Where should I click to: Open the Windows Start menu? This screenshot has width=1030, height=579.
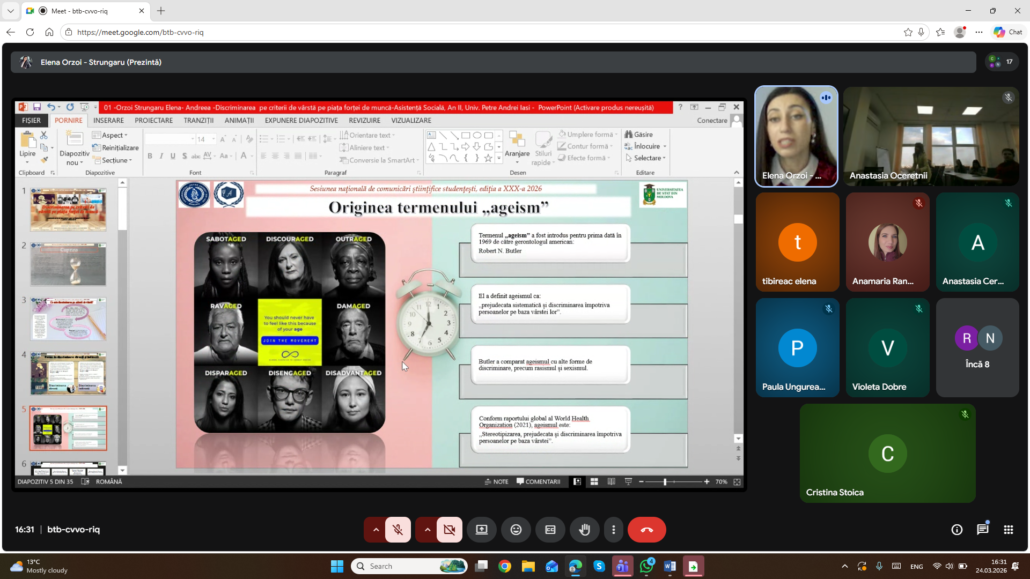pos(337,566)
